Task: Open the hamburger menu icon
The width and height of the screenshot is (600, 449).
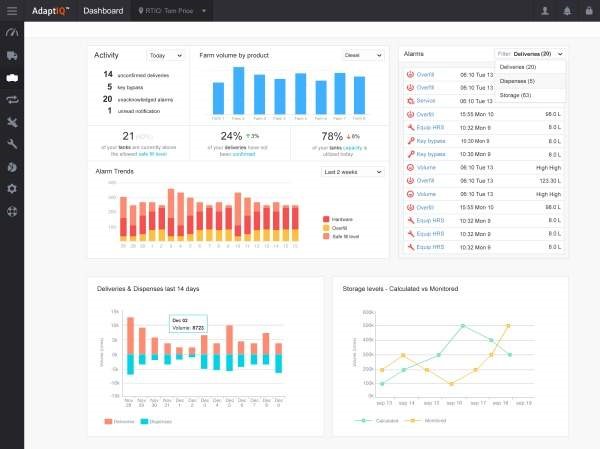Action: click(12, 11)
